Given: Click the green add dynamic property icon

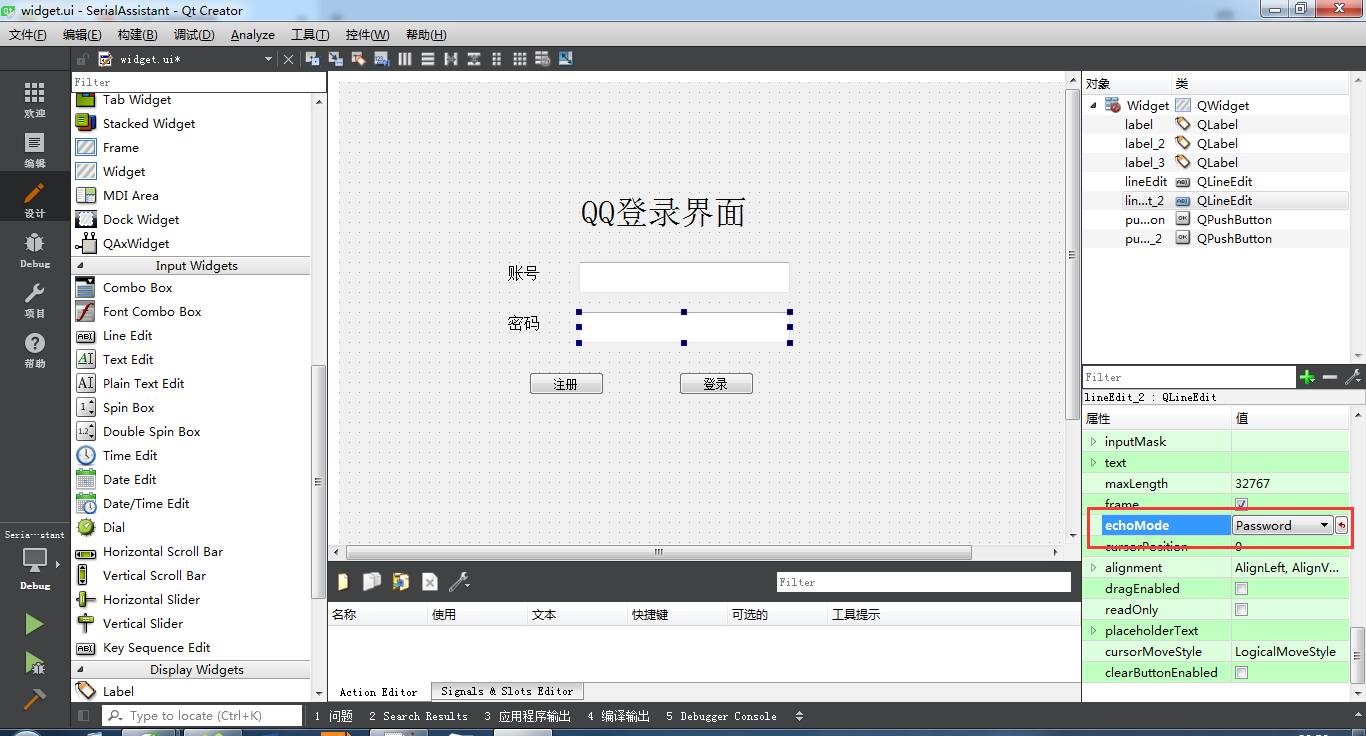Looking at the screenshot, I should 1307,377.
